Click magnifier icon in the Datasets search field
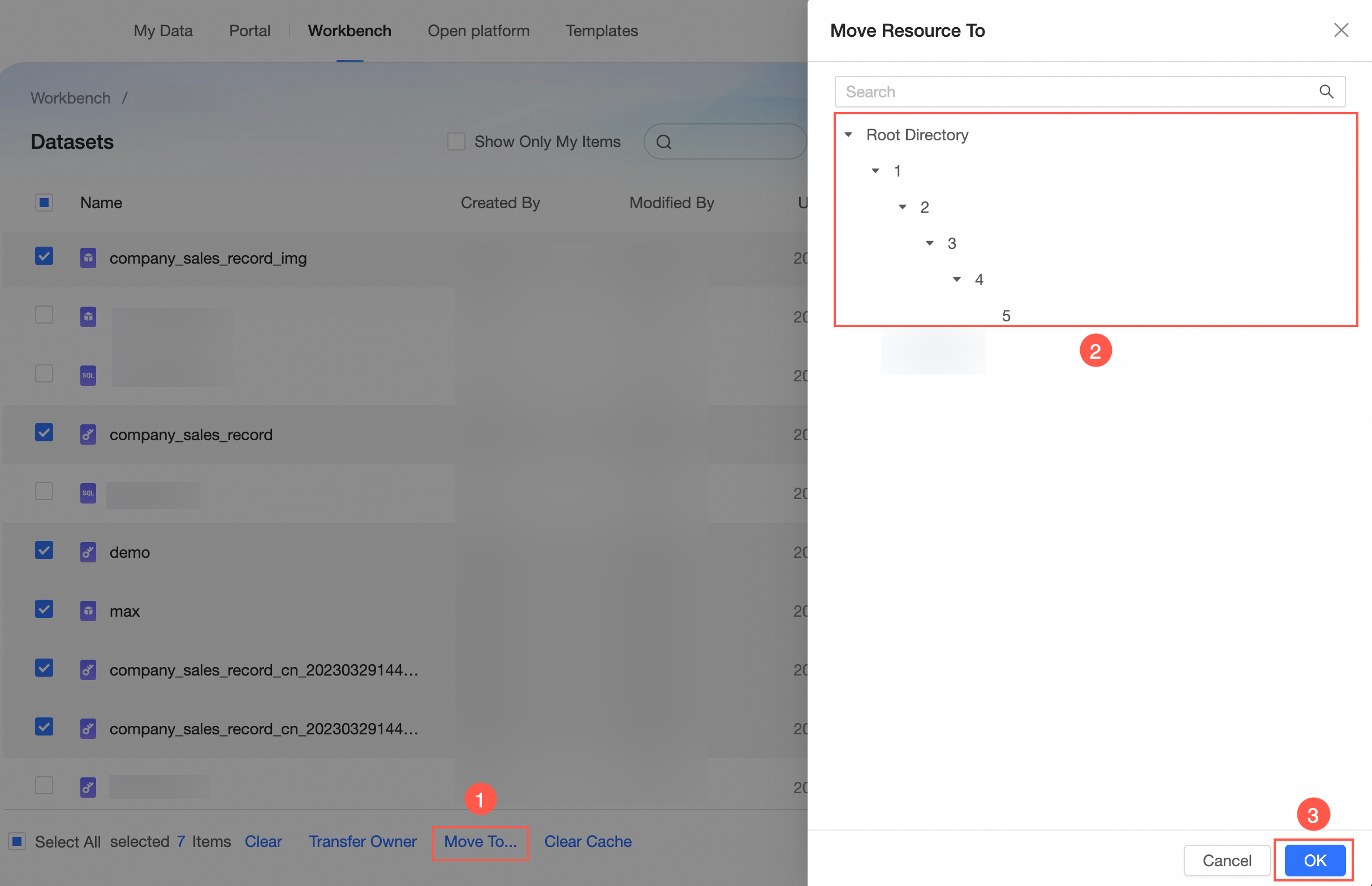Image resolution: width=1372 pixels, height=886 pixels. (663, 142)
